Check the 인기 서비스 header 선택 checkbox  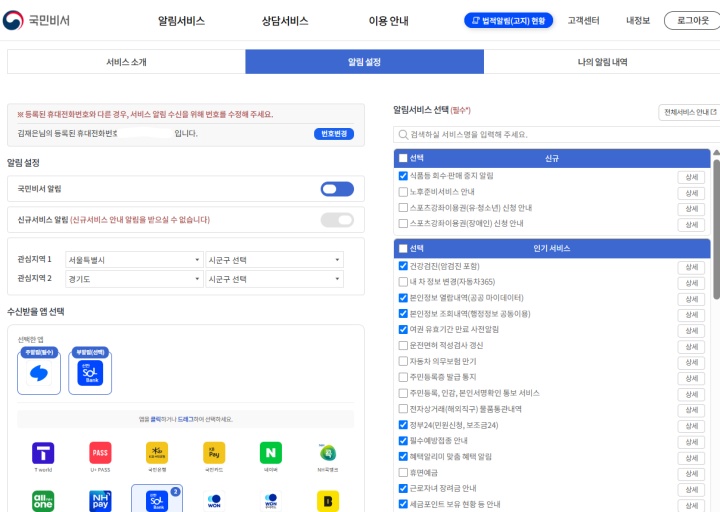403,248
